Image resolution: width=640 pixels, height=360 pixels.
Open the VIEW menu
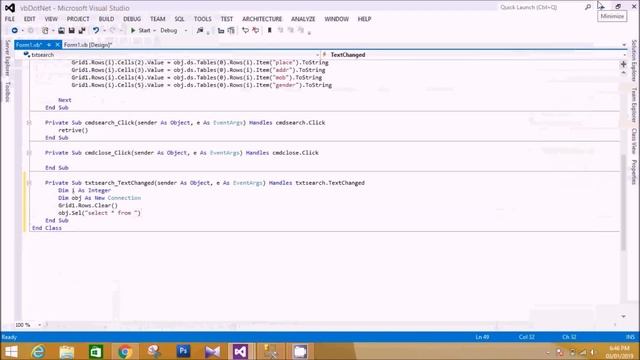[x=51, y=19]
